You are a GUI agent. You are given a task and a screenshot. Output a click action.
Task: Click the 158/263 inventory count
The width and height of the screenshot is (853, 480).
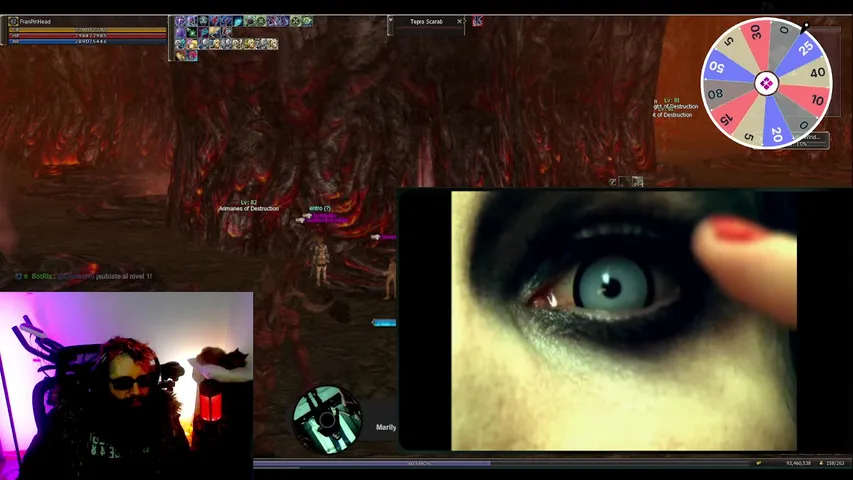pos(835,463)
